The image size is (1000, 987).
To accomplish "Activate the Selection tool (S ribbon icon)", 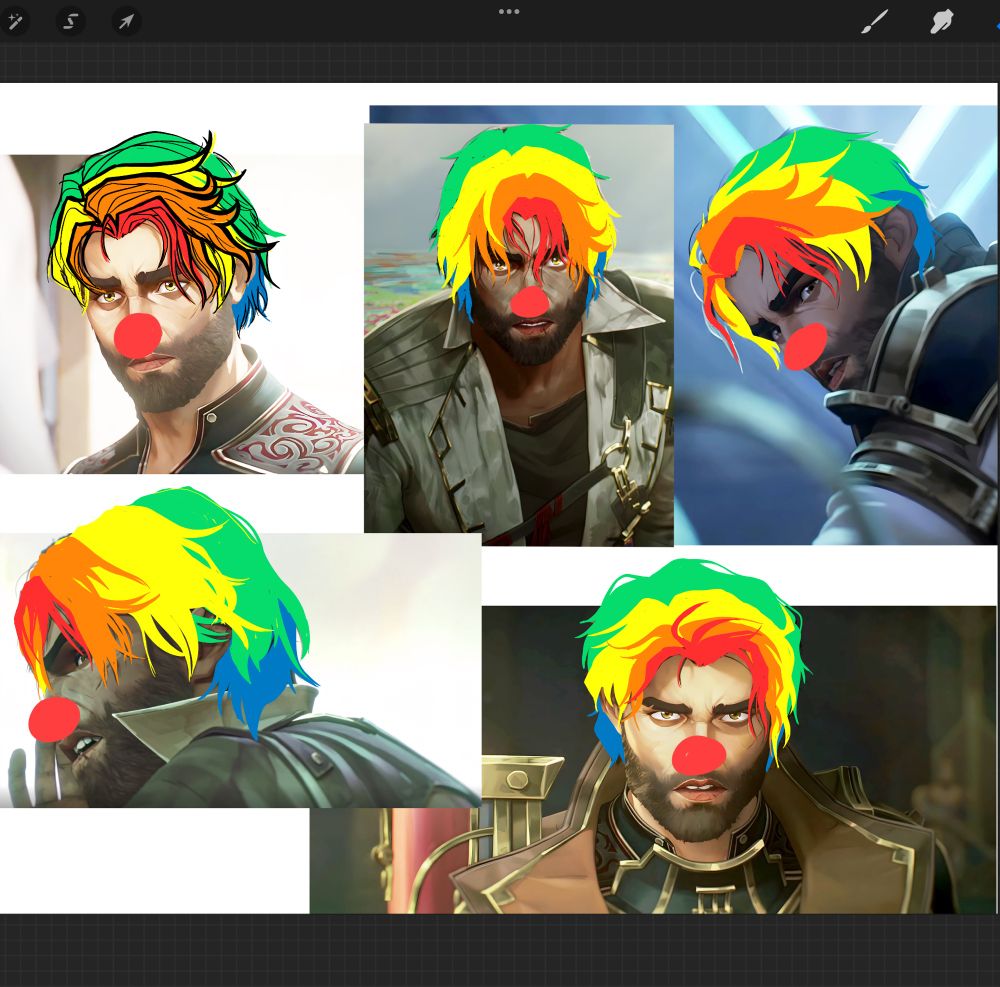I will (70, 22).
